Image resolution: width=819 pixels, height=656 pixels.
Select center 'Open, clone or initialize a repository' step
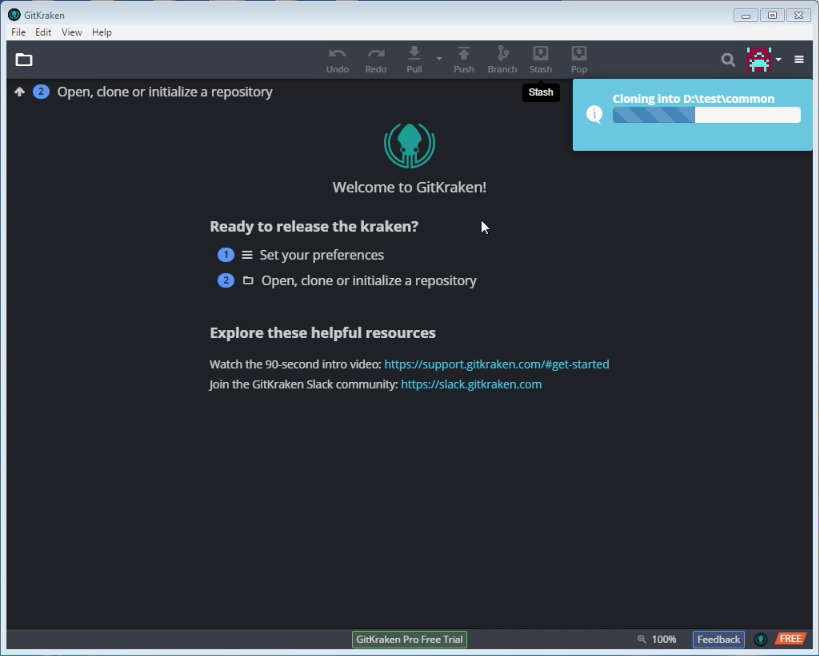[369, 280]
